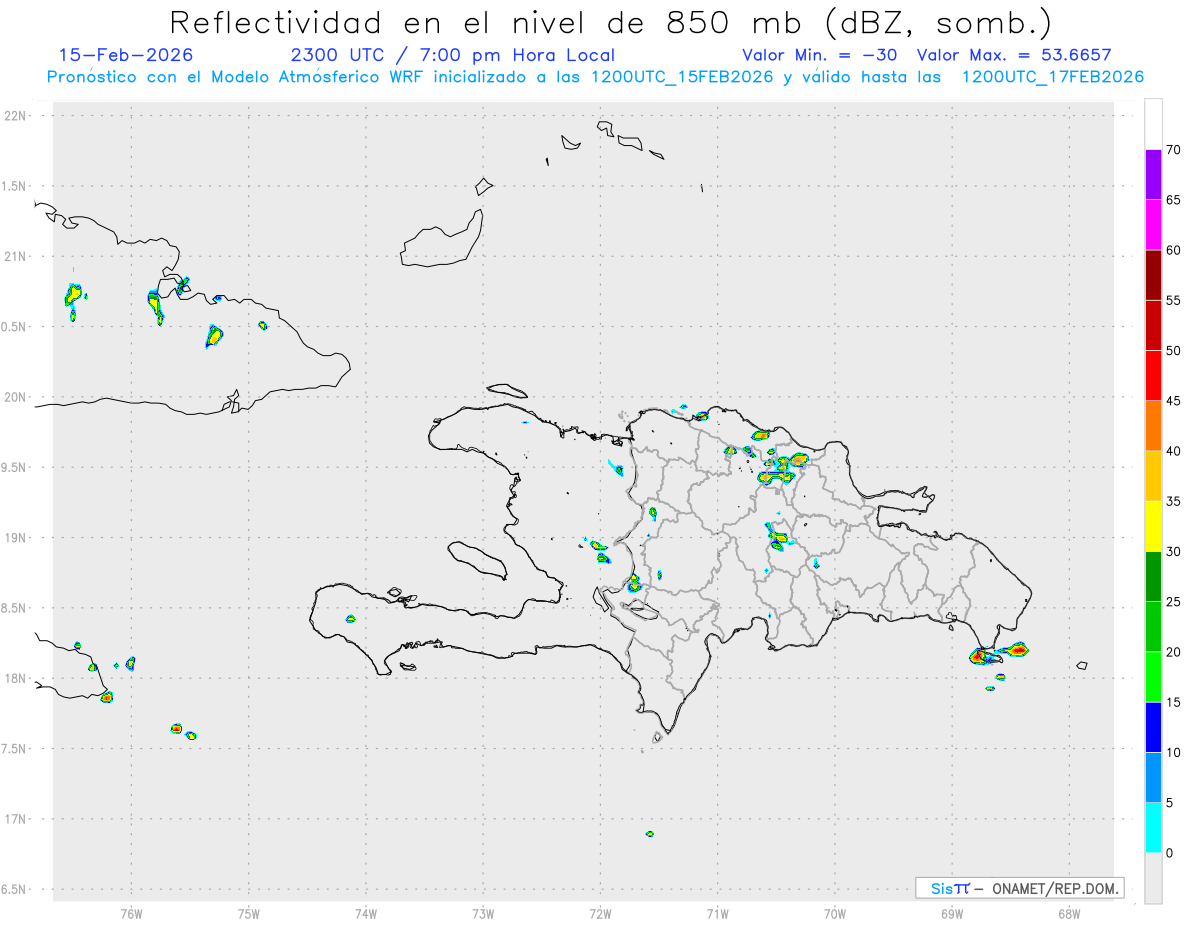Click the magenta 60–65 dBZ colorbar segment
This screenshot has width=1200, height=927.
coord(1153,225)
